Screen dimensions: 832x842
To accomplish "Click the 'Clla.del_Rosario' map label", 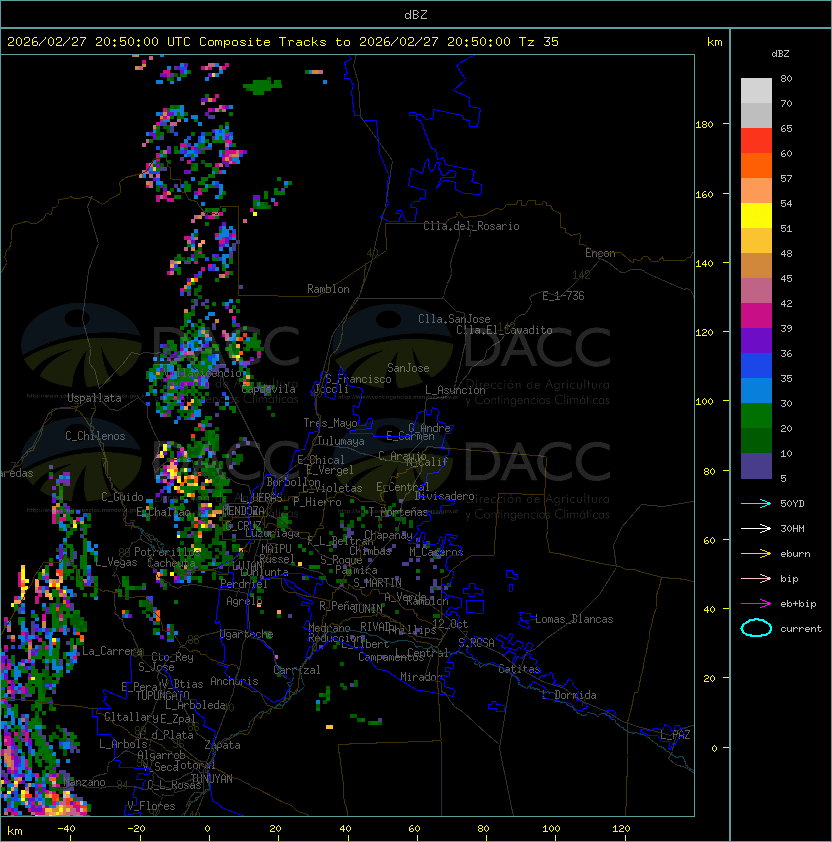I will pyautogui.click(x=471, y=226).
